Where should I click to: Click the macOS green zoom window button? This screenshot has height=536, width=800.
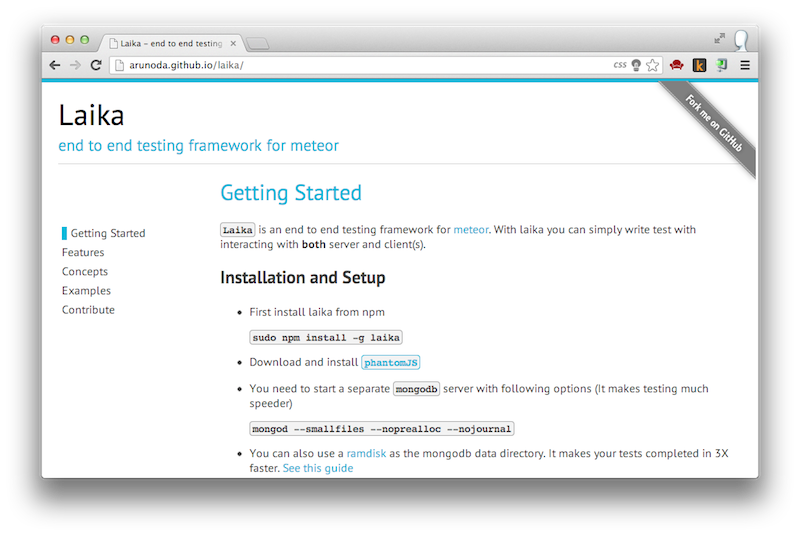tap(85, 40)
